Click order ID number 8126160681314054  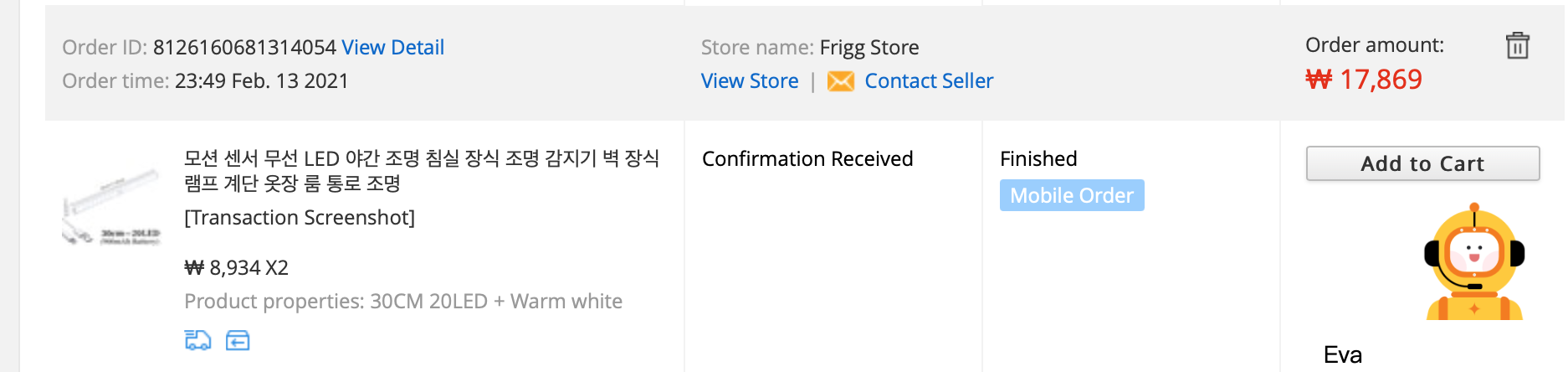[x=244, y=48]
